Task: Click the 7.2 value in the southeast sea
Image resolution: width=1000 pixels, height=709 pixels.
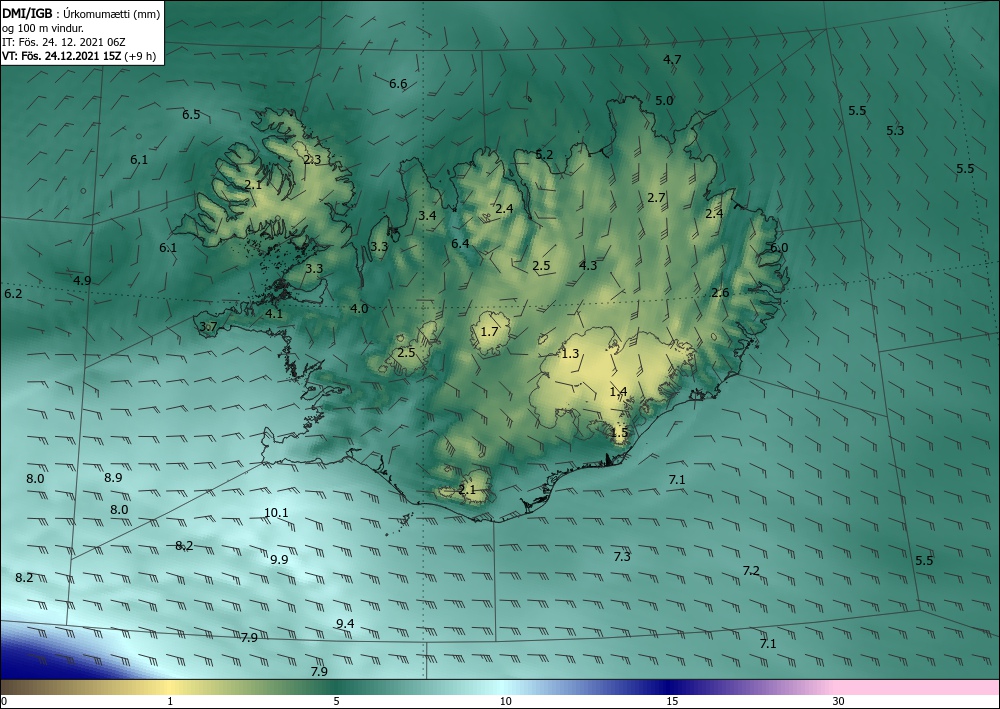Action: (x=751, y=571)
